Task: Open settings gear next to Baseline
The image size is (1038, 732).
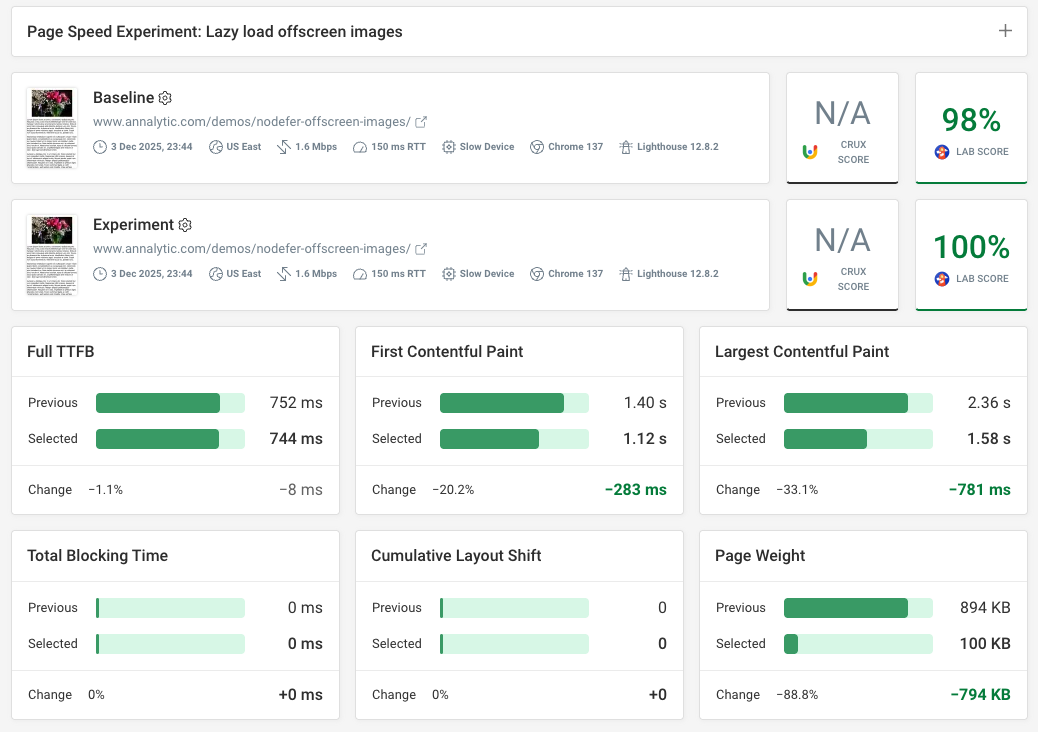Action: pos(166,98)
